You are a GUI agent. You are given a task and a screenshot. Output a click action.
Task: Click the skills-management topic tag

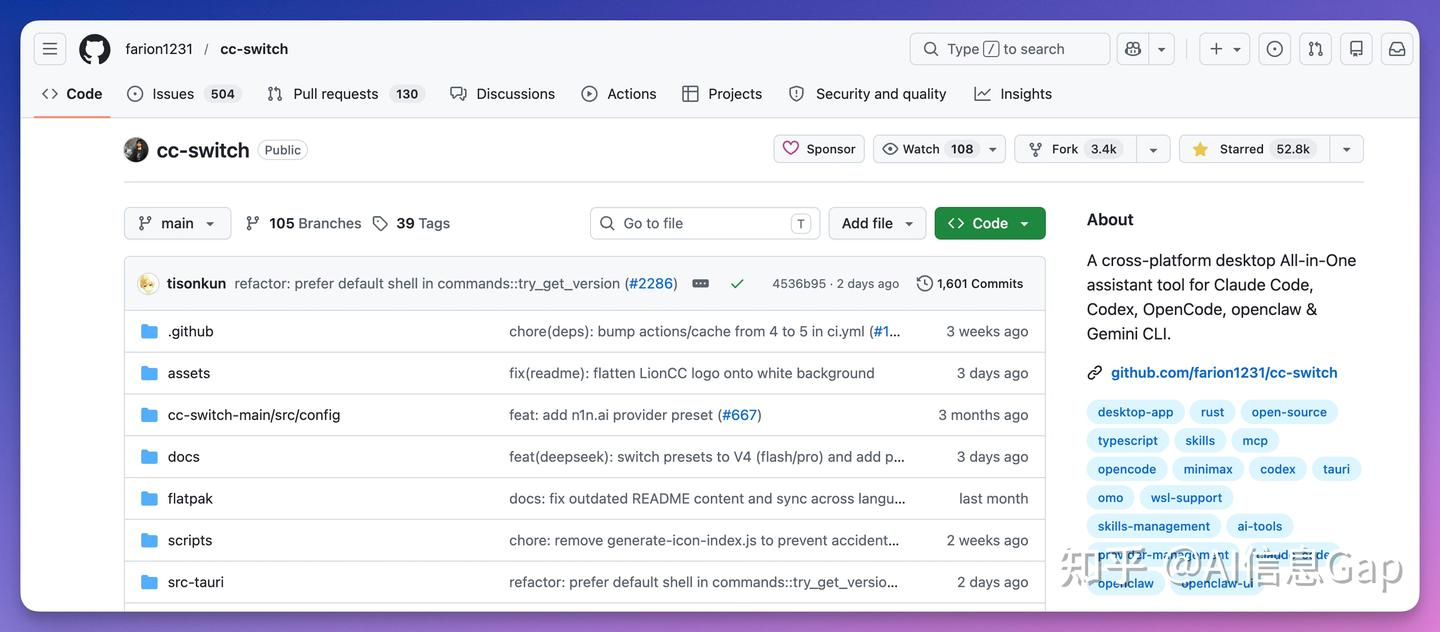1153,526
